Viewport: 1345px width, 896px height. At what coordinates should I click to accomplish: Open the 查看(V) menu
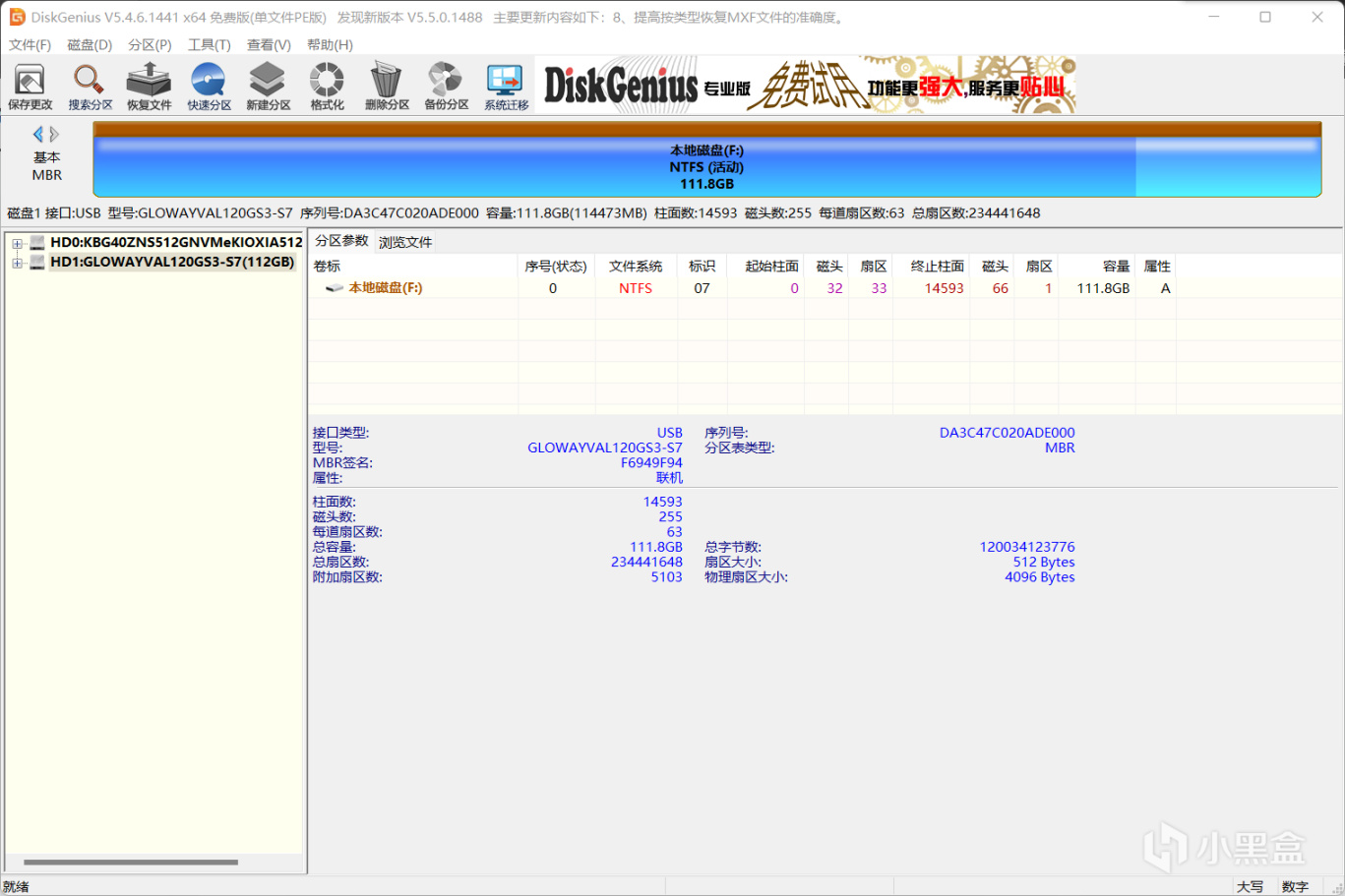coord(269,45)
